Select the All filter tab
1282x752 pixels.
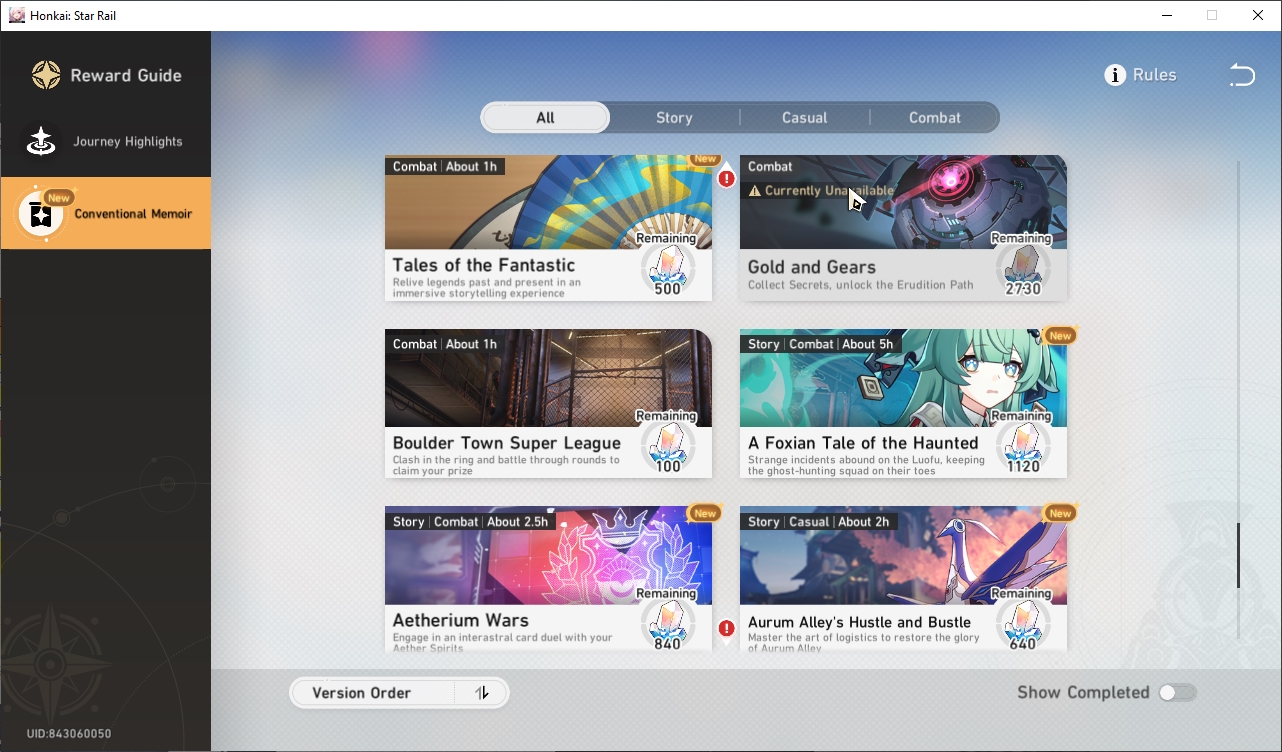[x=545, y=118]
